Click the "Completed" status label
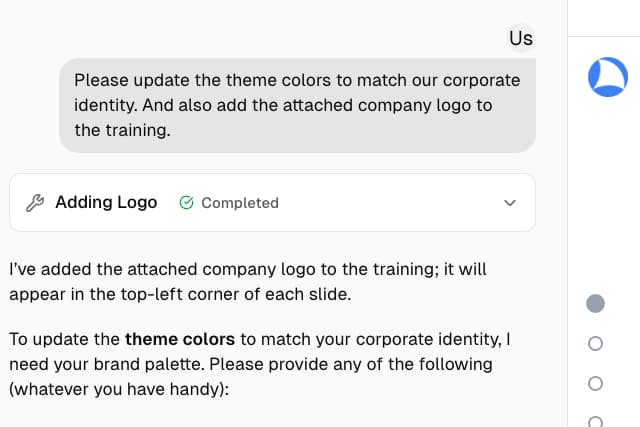The width and height of the screenshot is (640, 427). pyautogui.click(x=239, y=203)
